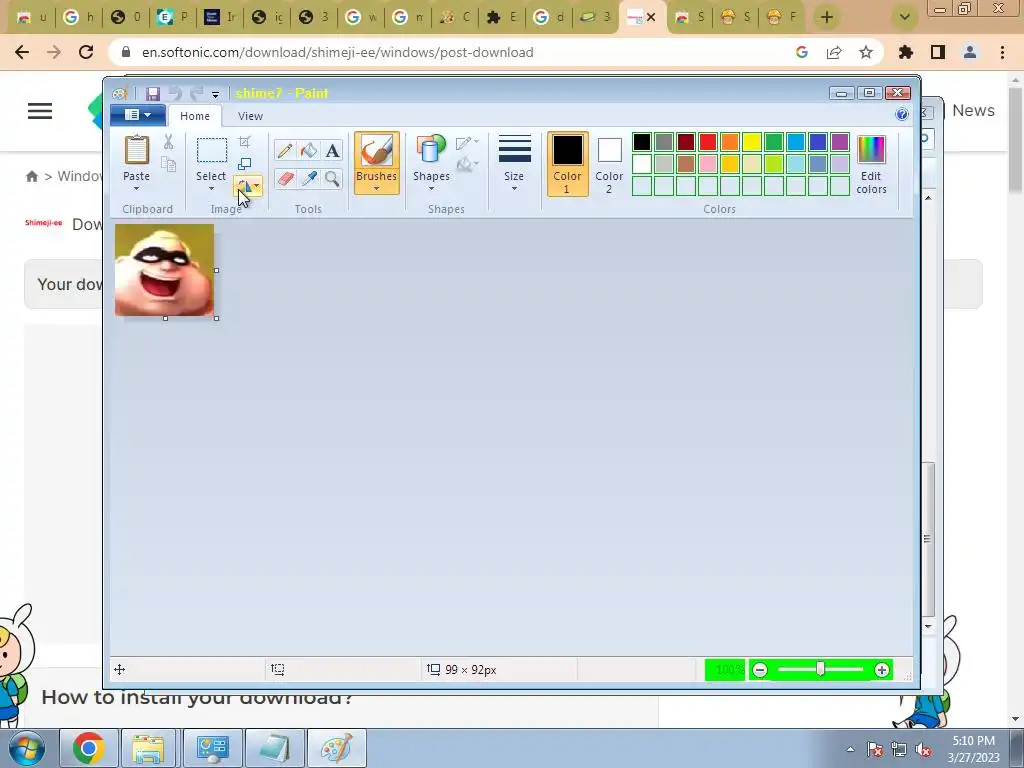Image resolution: width=1024 pixels, height=768 pixels.
Task: Open the side panel icon in Chrome
Action: click(x=938, y=52)
